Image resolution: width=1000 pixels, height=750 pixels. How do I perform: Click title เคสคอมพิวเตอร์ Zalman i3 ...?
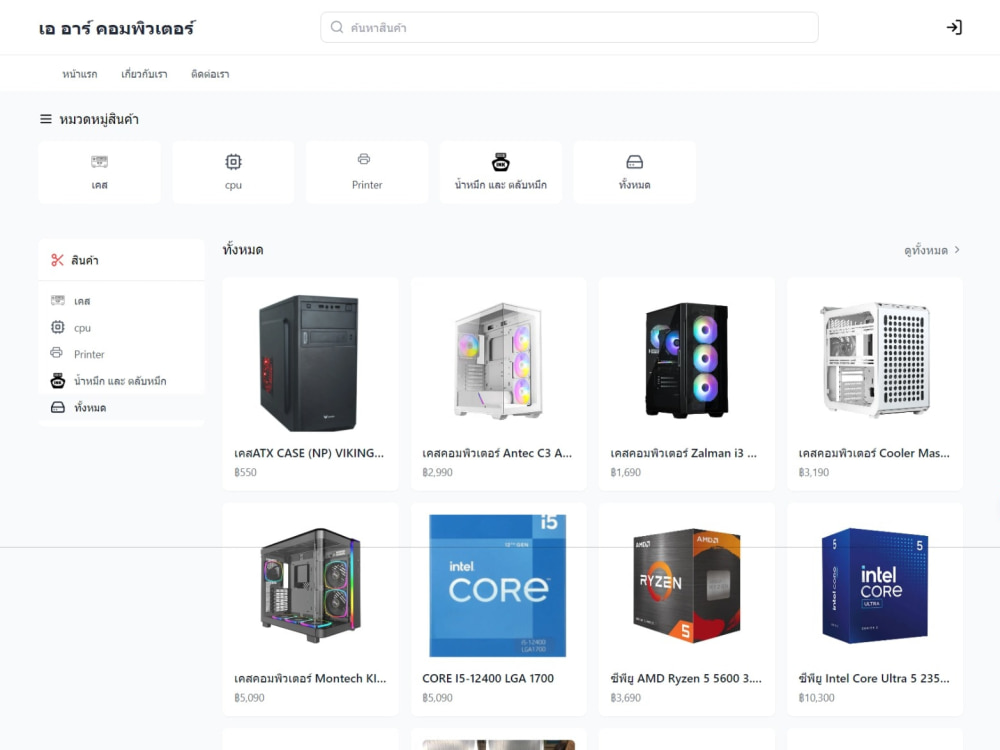pyautogui.click(x=684, y=453)
